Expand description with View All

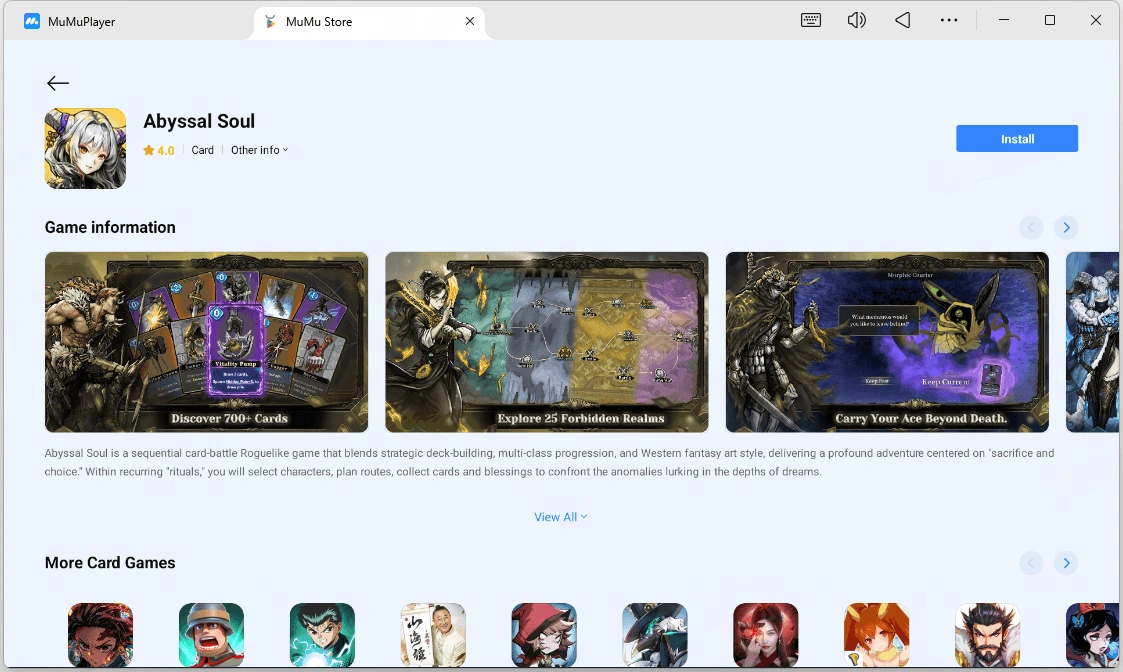[x=561, y=517]
